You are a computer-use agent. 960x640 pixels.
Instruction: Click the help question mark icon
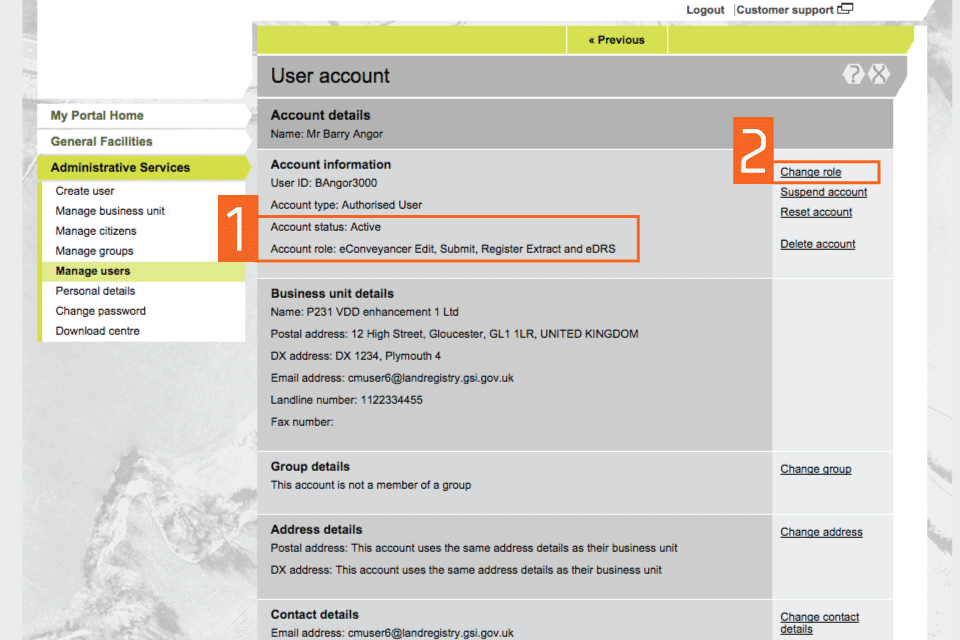pos(853,74)
